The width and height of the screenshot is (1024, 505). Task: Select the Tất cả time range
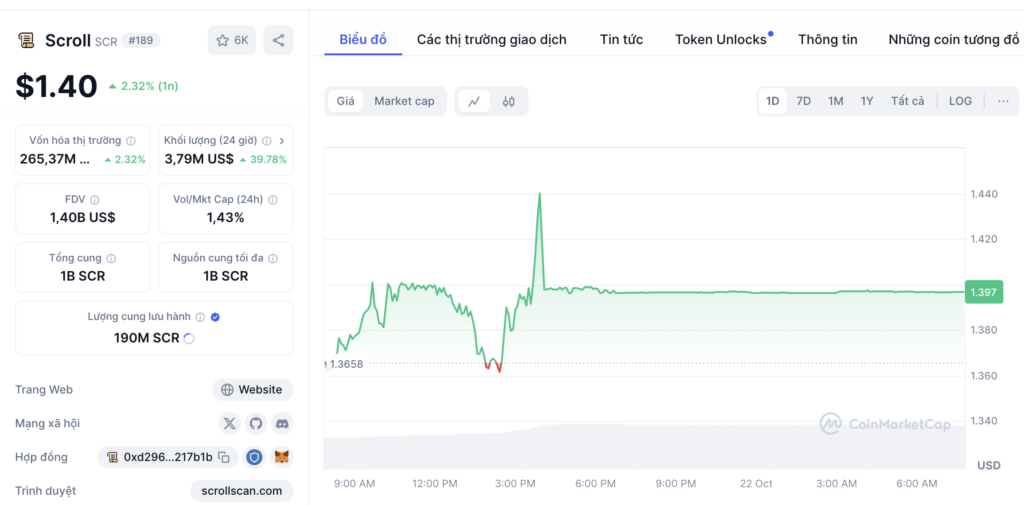click(908, 101)
